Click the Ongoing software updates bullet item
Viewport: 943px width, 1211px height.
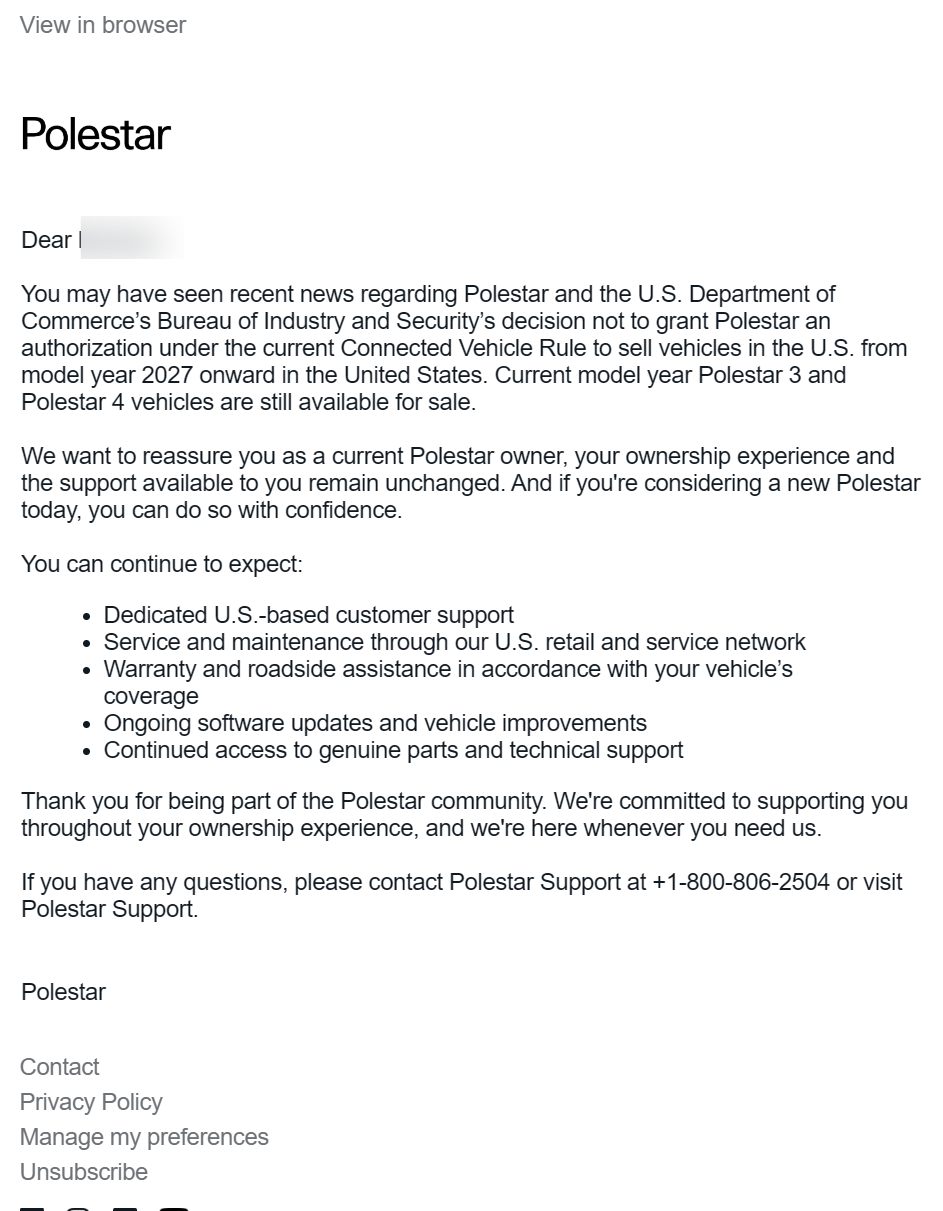(375, 723)
